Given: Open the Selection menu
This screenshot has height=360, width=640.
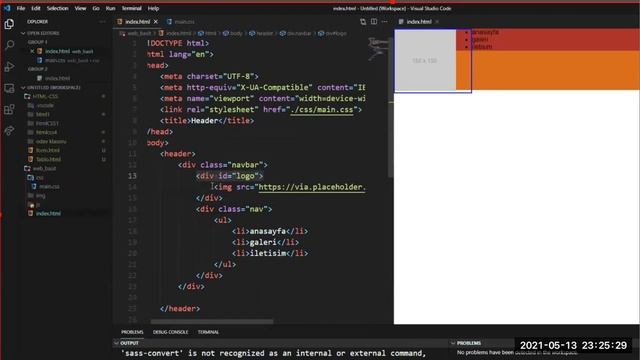Looking at the screenshot, I should click(x=57, y=8).
